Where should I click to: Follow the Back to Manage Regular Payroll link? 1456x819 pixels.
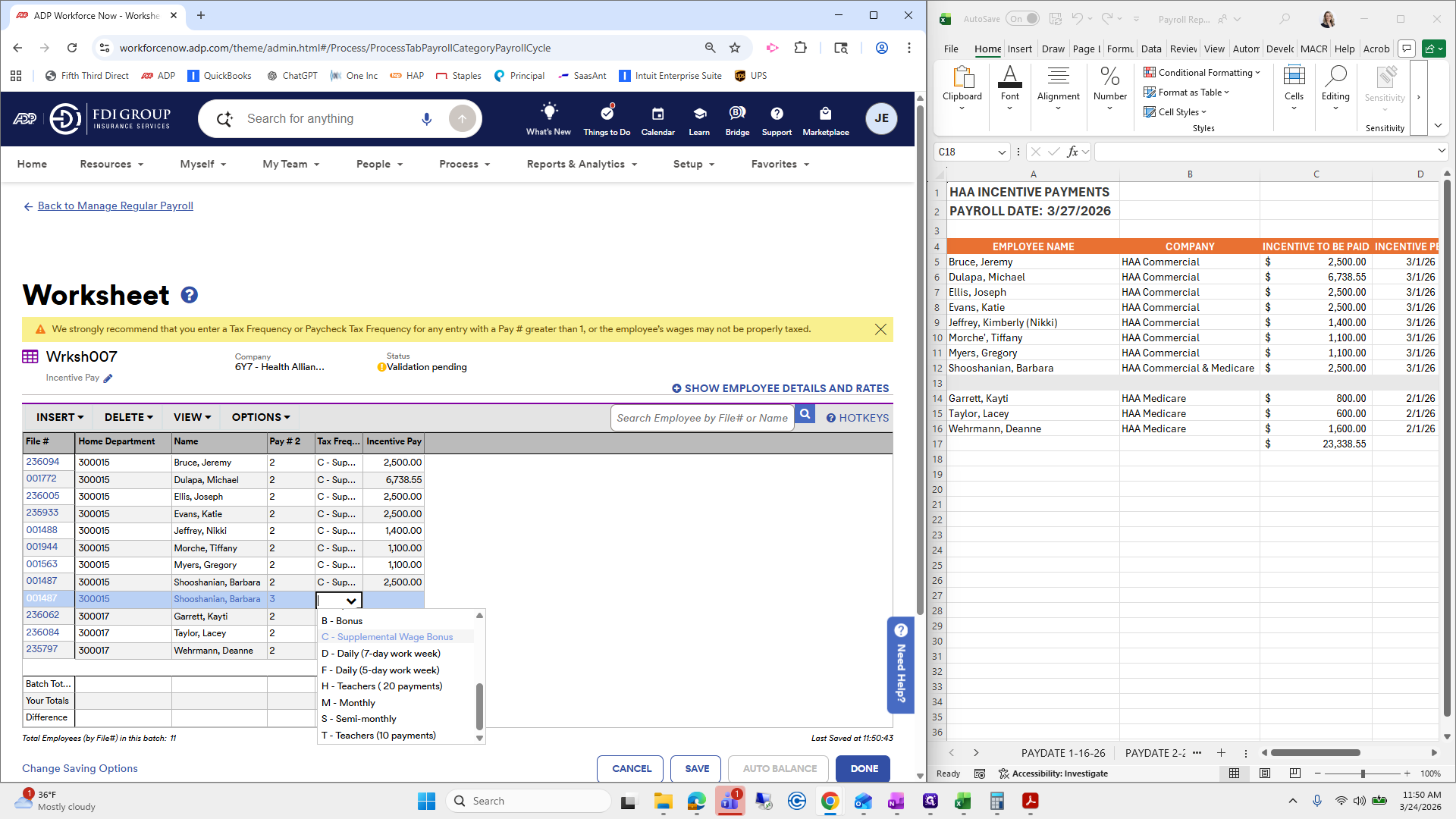point(115,206)
